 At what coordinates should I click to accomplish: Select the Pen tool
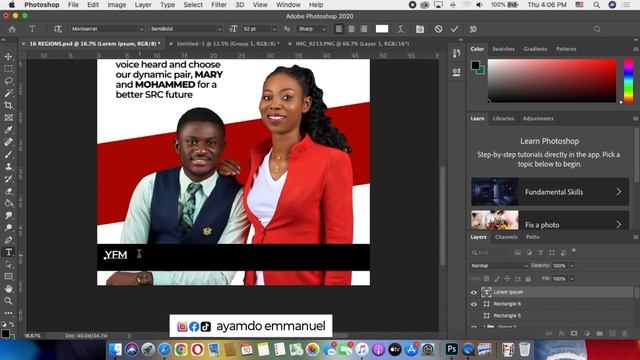(8, 240)
